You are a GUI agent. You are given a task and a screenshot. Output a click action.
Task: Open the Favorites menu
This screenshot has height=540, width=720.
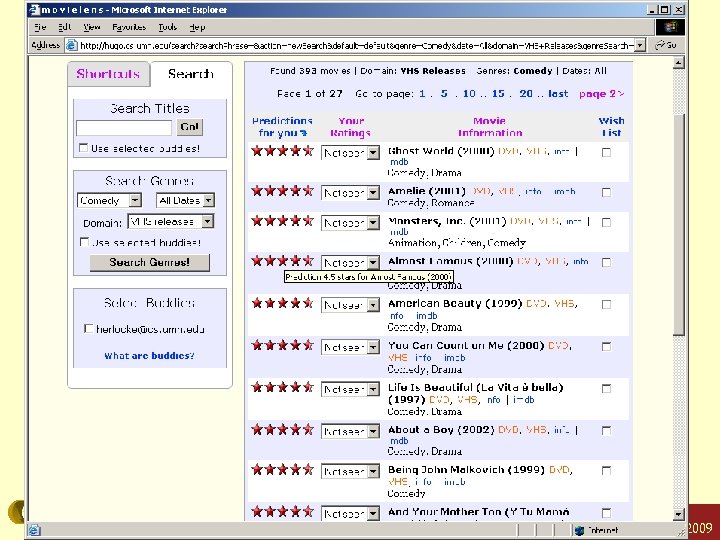129,27
